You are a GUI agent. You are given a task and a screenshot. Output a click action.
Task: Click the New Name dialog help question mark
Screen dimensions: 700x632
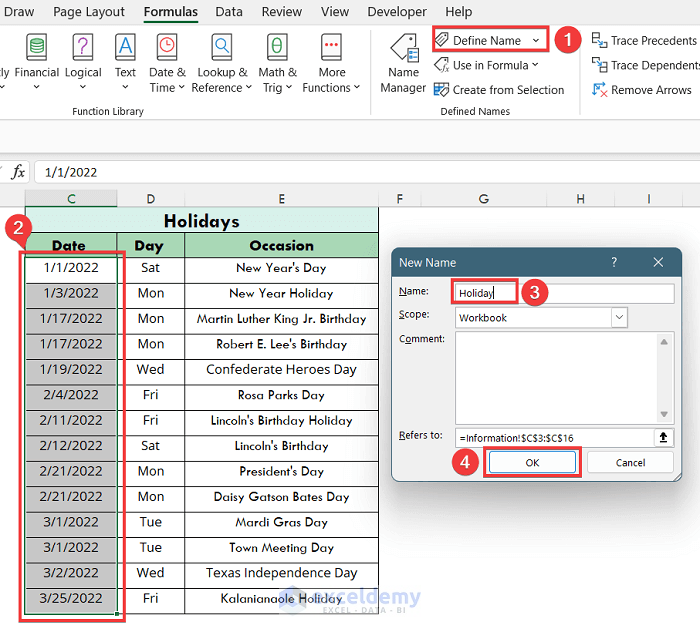[614, 262]
